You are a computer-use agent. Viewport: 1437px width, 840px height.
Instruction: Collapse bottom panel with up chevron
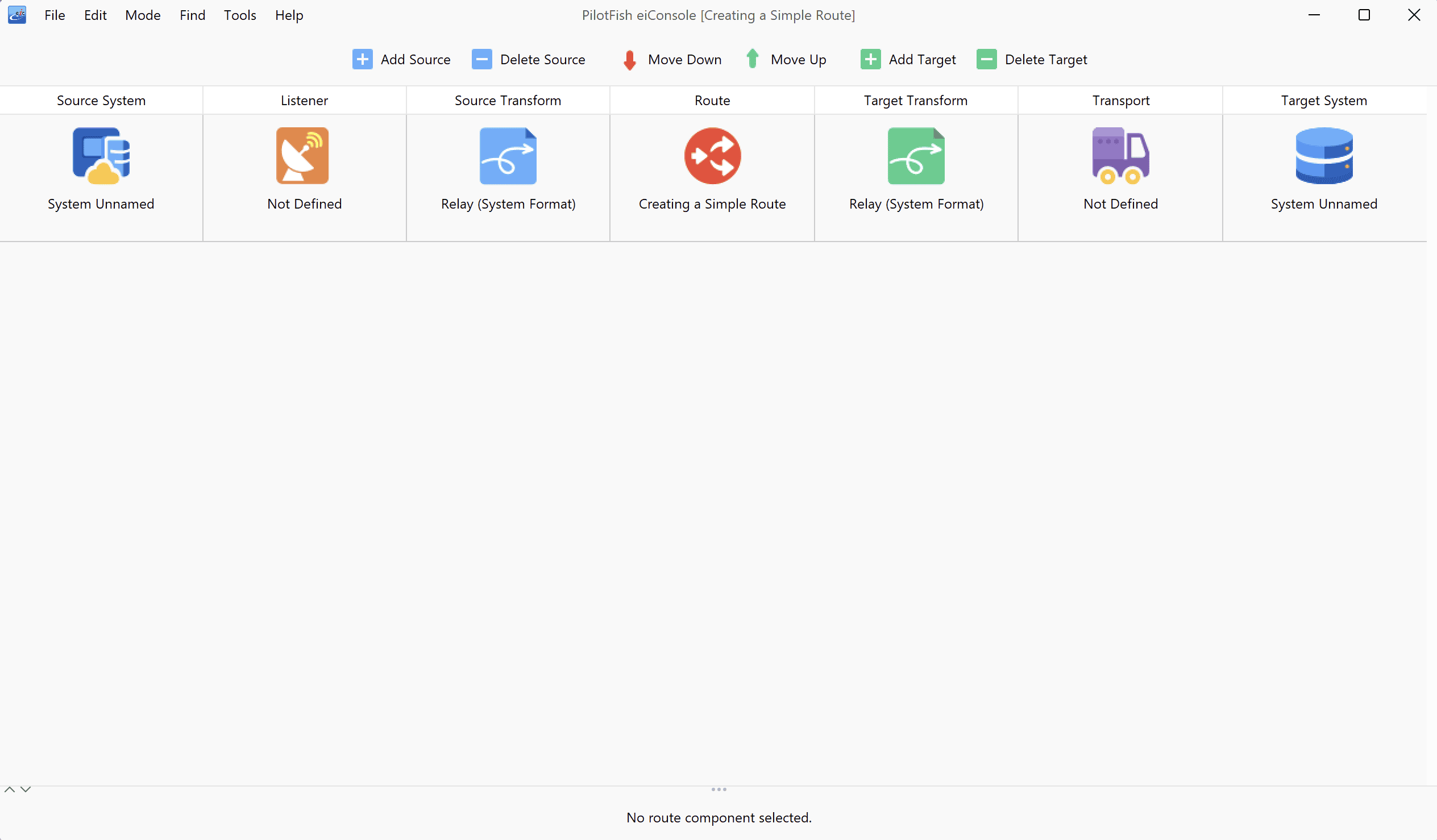pos(10,789)
